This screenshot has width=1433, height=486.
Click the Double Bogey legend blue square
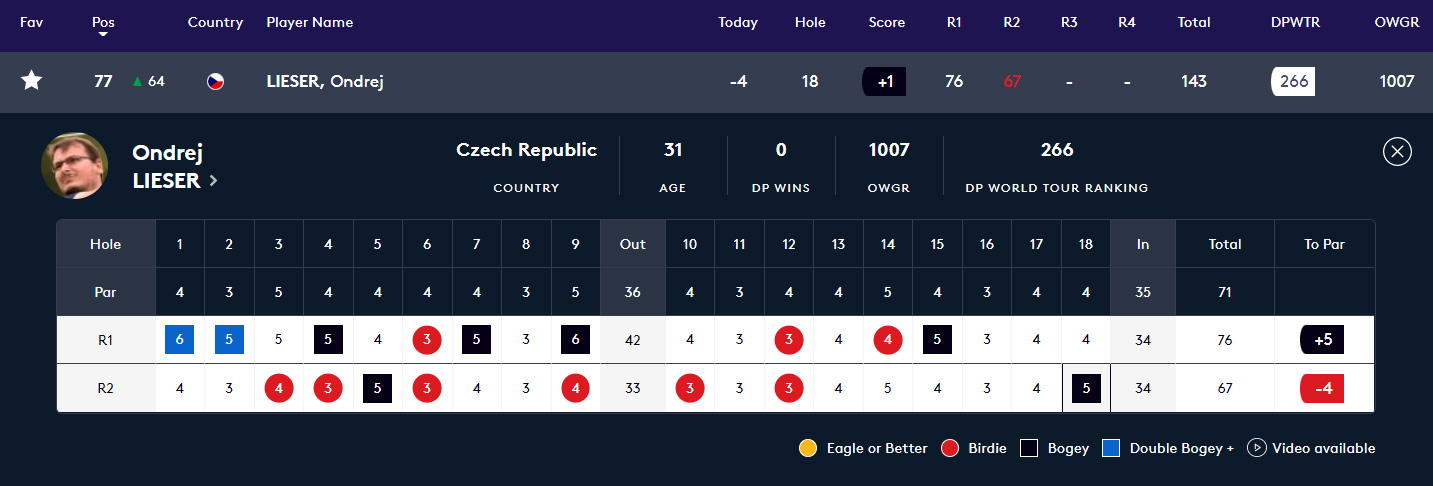tap(1110, 448)
